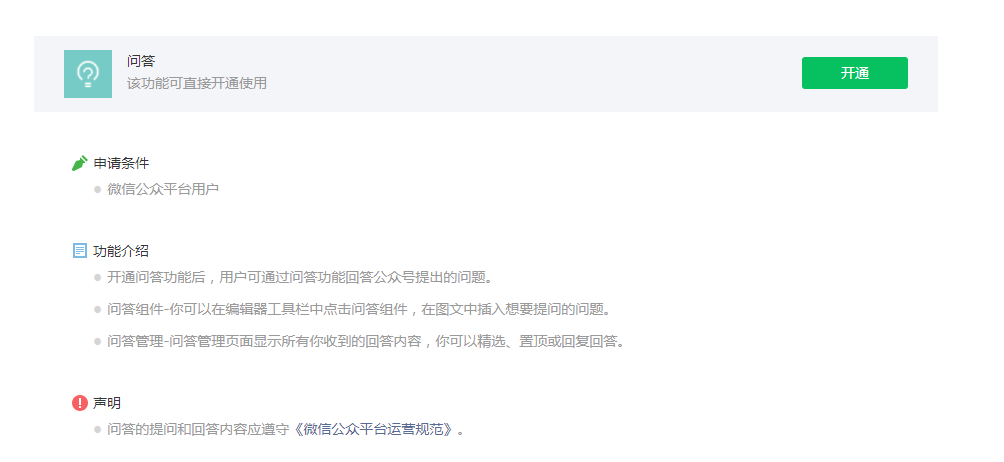1004x462 pixels.
Task: Click the 问答管理 description line
Action: 366,341
